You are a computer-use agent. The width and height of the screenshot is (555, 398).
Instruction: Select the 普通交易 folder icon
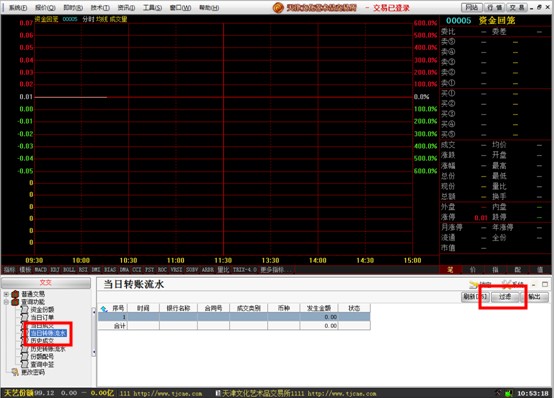coord(15,294)
